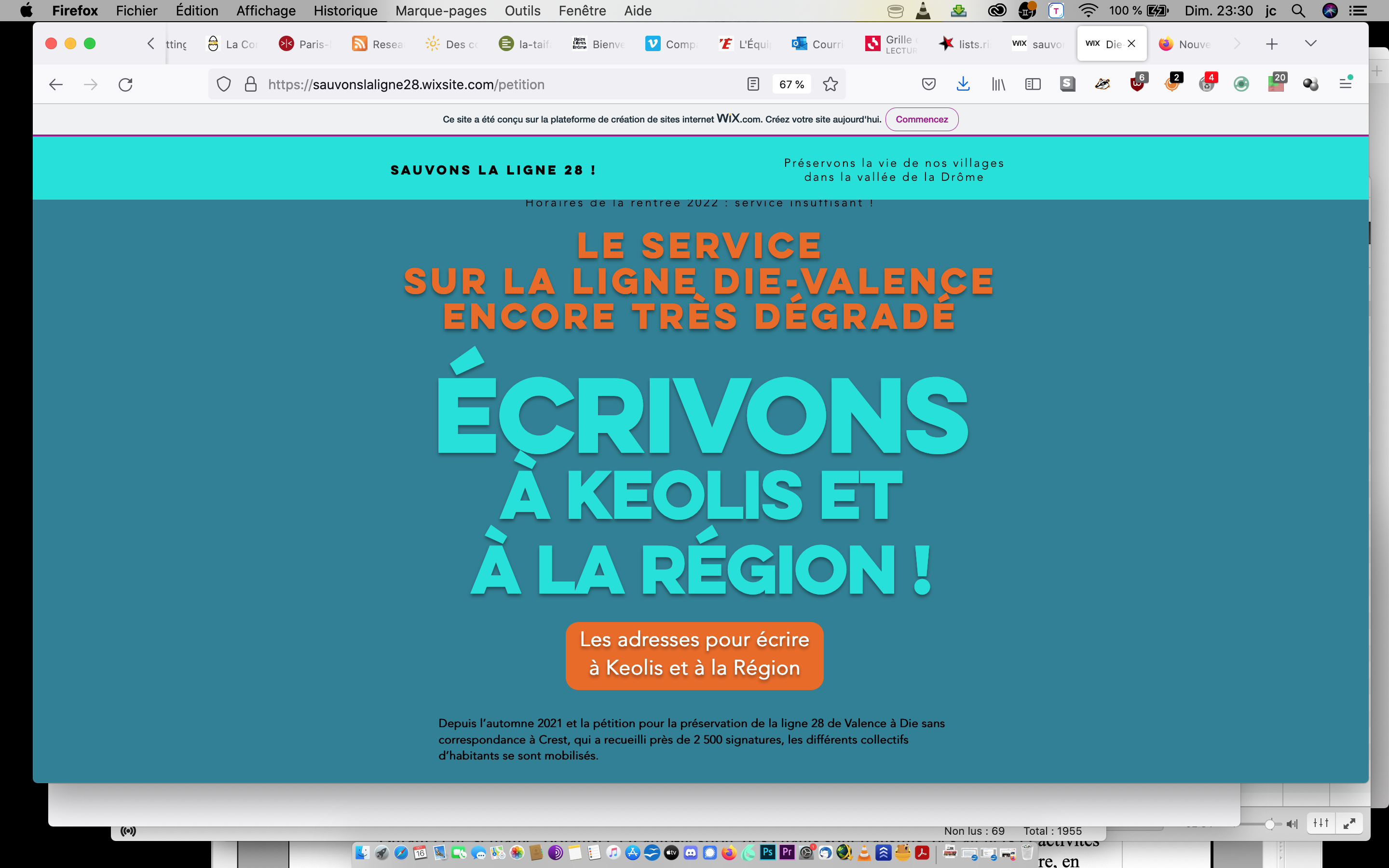Open a new tab with the plus button
The image size is (1389, 868).
[x=1272, y=43]
